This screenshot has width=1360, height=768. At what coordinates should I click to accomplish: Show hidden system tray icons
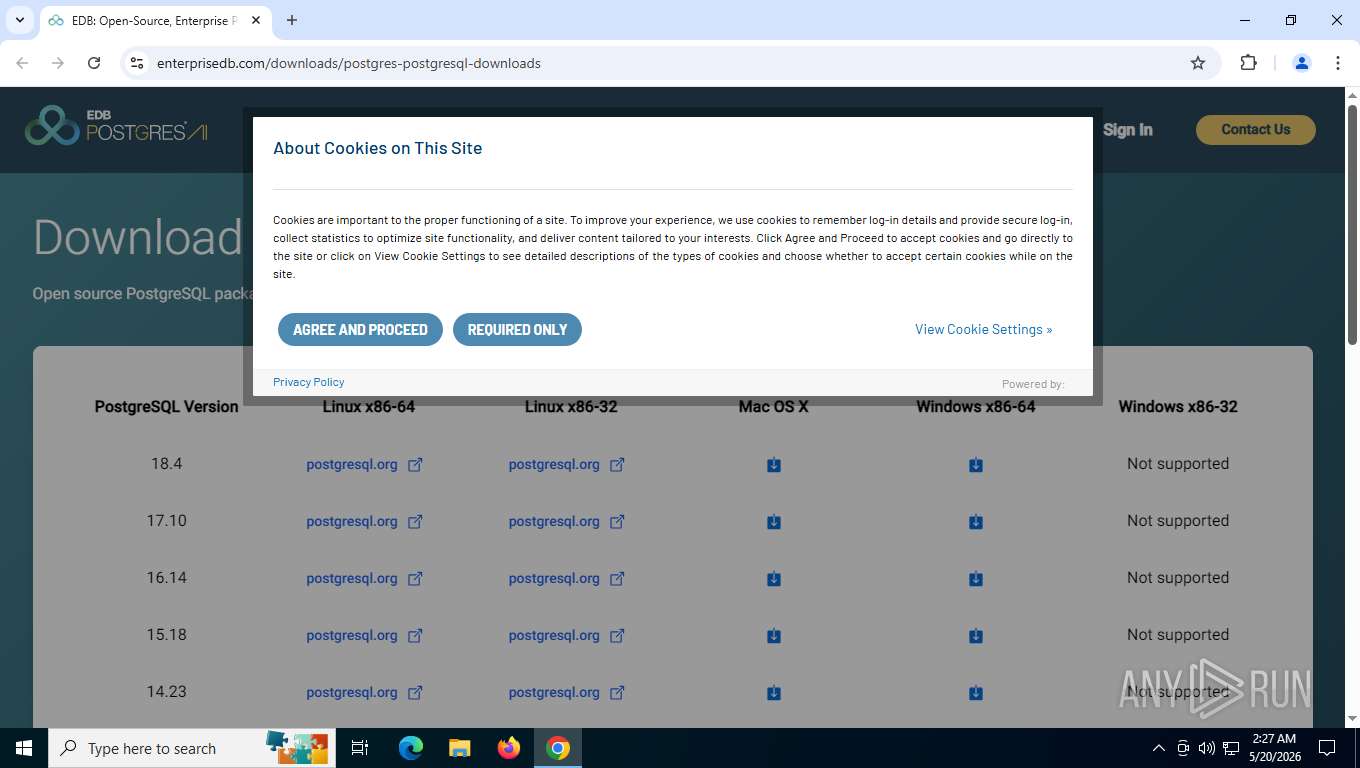pyautogui.click(x=1159, y=748)
